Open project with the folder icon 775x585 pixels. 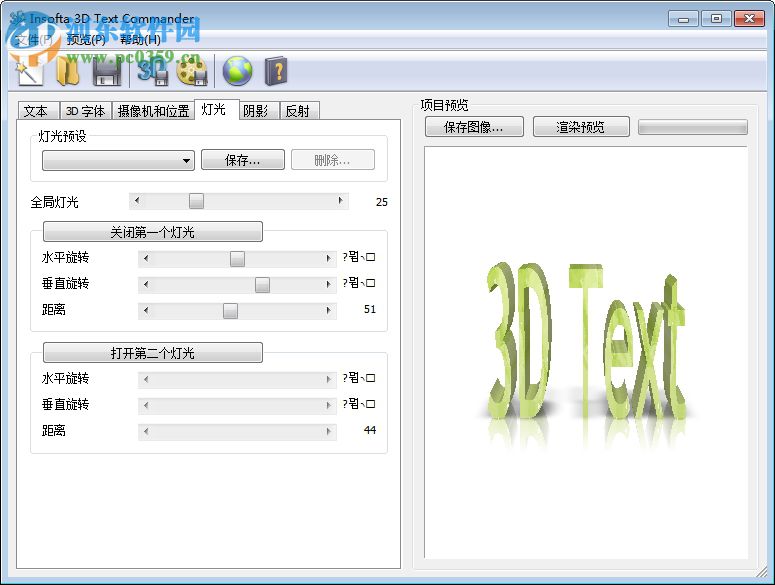click(x=67, y=71)
